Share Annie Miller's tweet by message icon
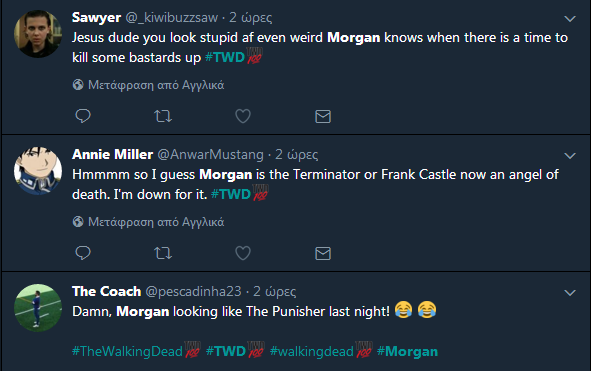Screen dimensions: 591x371 click(323, 253)
